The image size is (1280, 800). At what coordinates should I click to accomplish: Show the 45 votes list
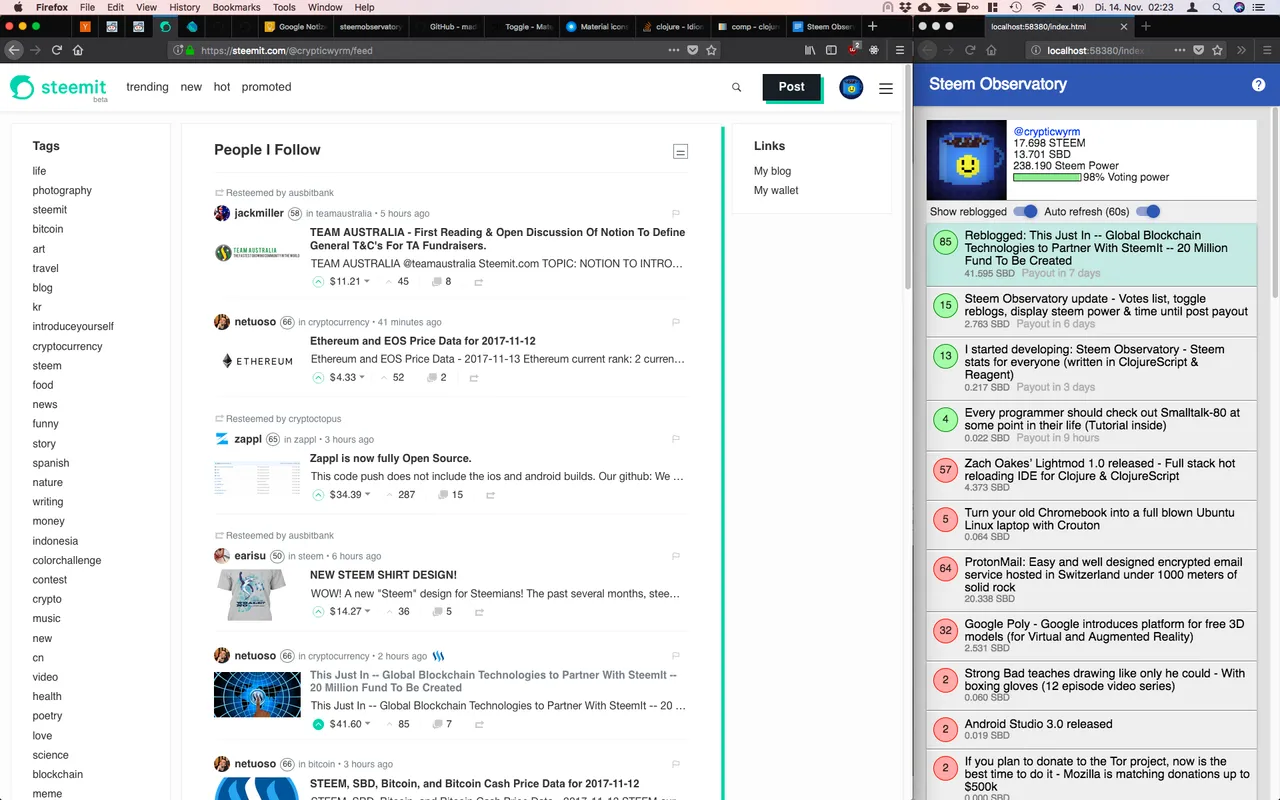397,282
